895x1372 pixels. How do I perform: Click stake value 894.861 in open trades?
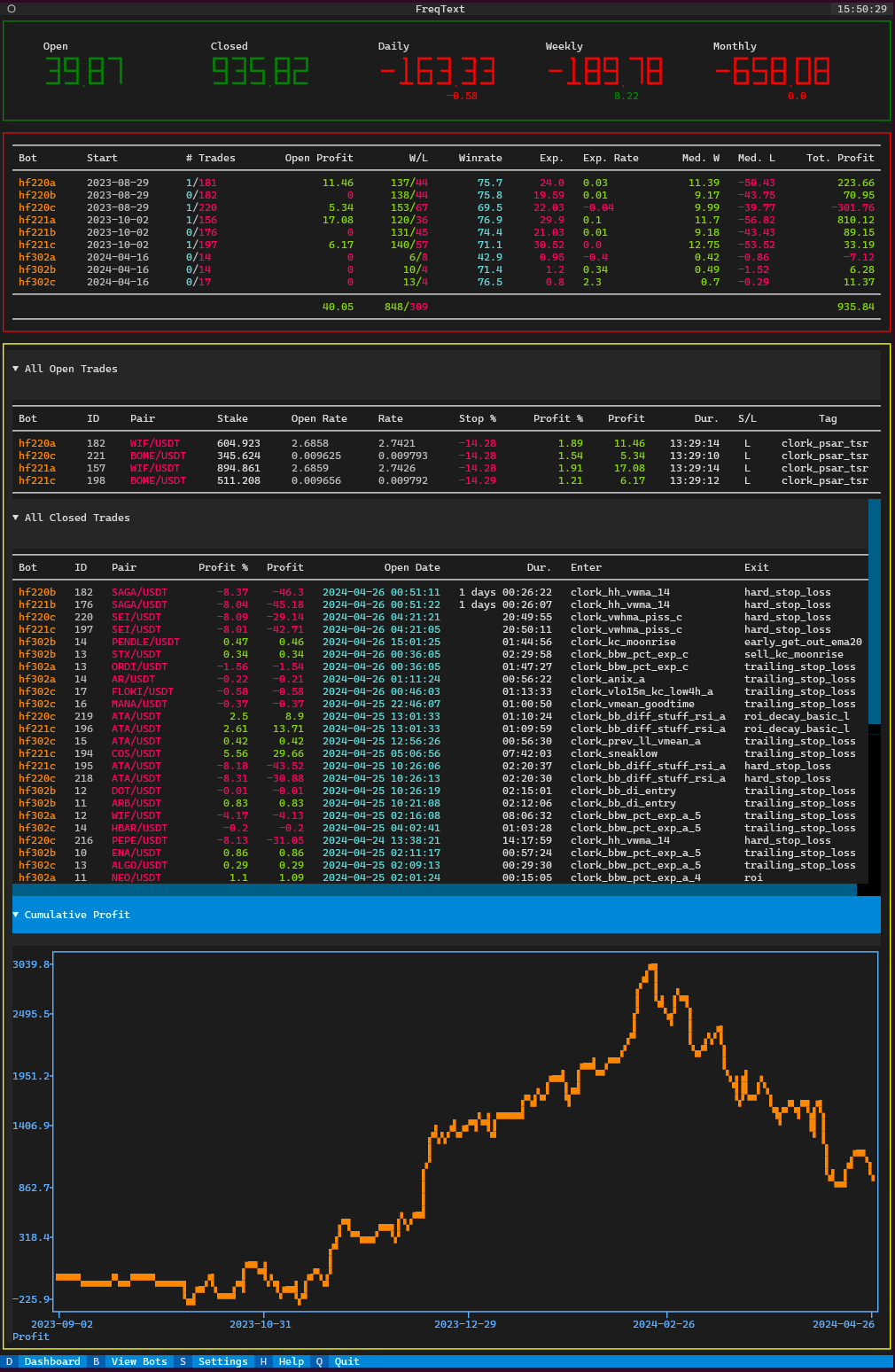click(x=238, y=468)
